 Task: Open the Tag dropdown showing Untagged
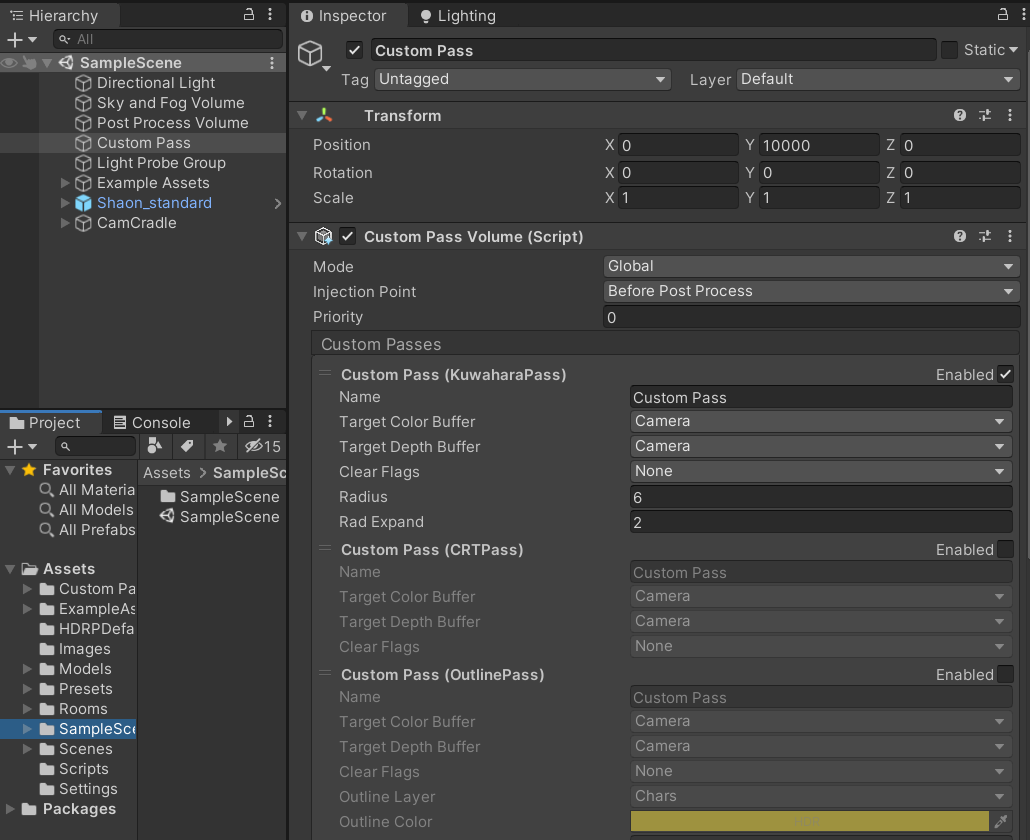tap(522, 80)
